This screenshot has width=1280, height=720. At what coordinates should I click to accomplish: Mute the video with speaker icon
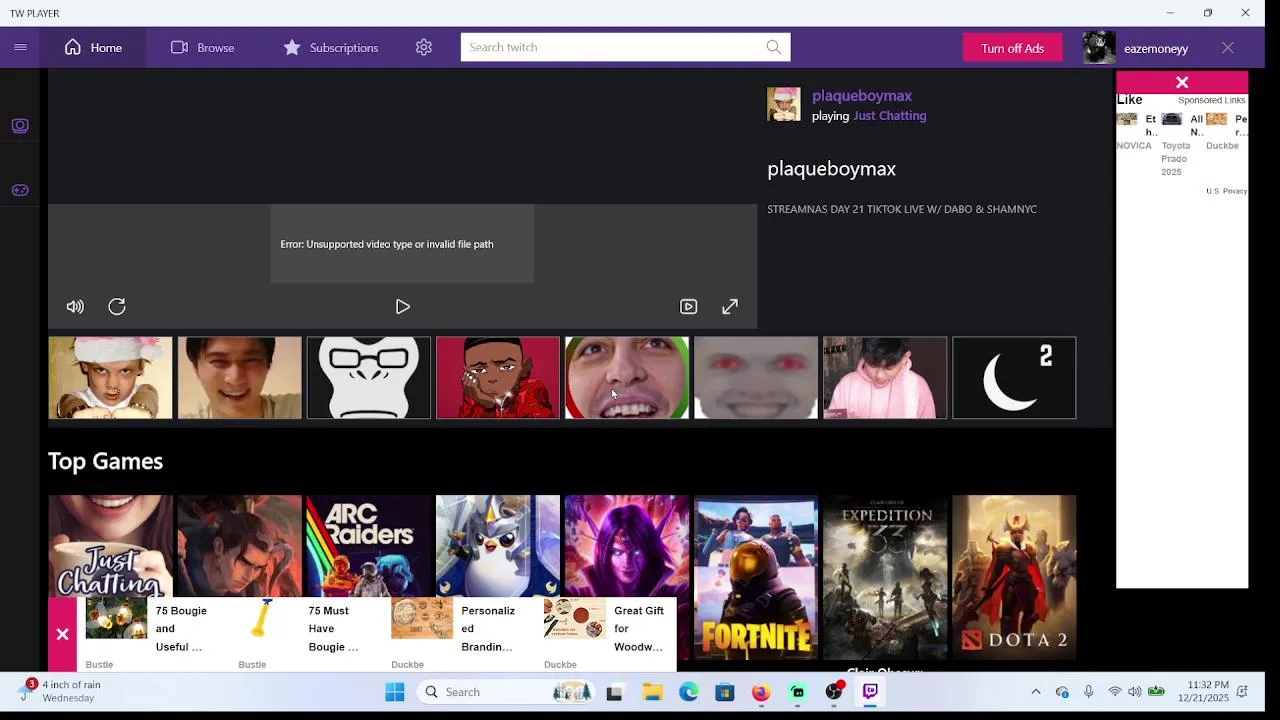point(75,307)
